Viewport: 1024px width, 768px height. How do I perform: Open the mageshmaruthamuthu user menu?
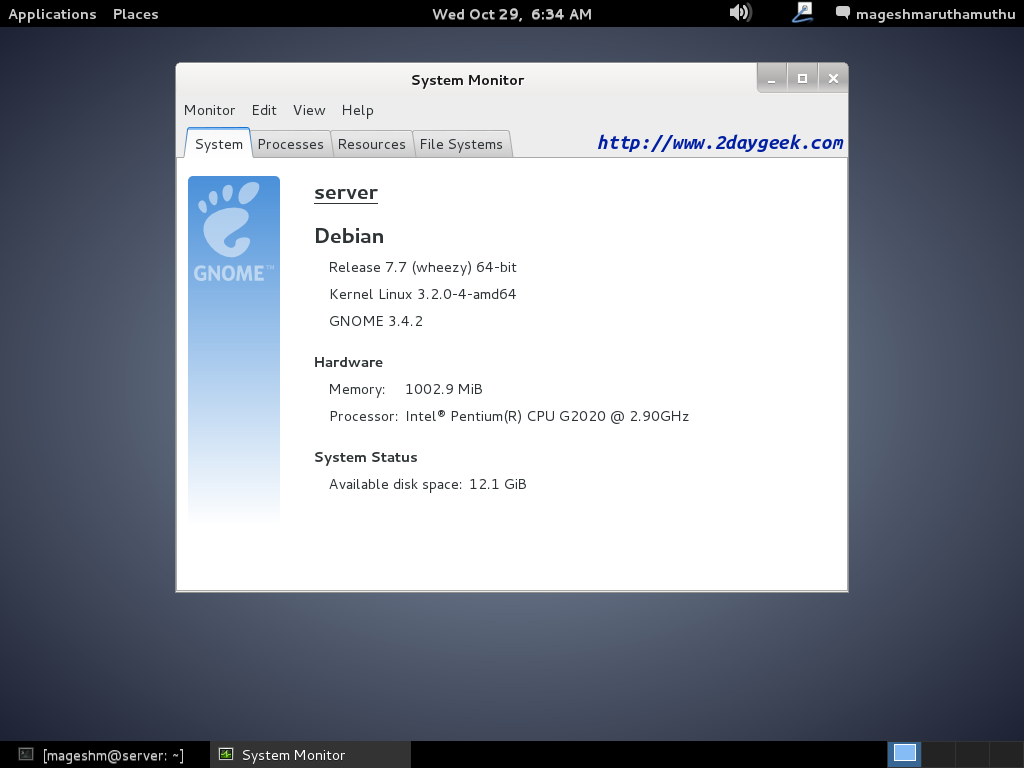[x=935, y=14]
